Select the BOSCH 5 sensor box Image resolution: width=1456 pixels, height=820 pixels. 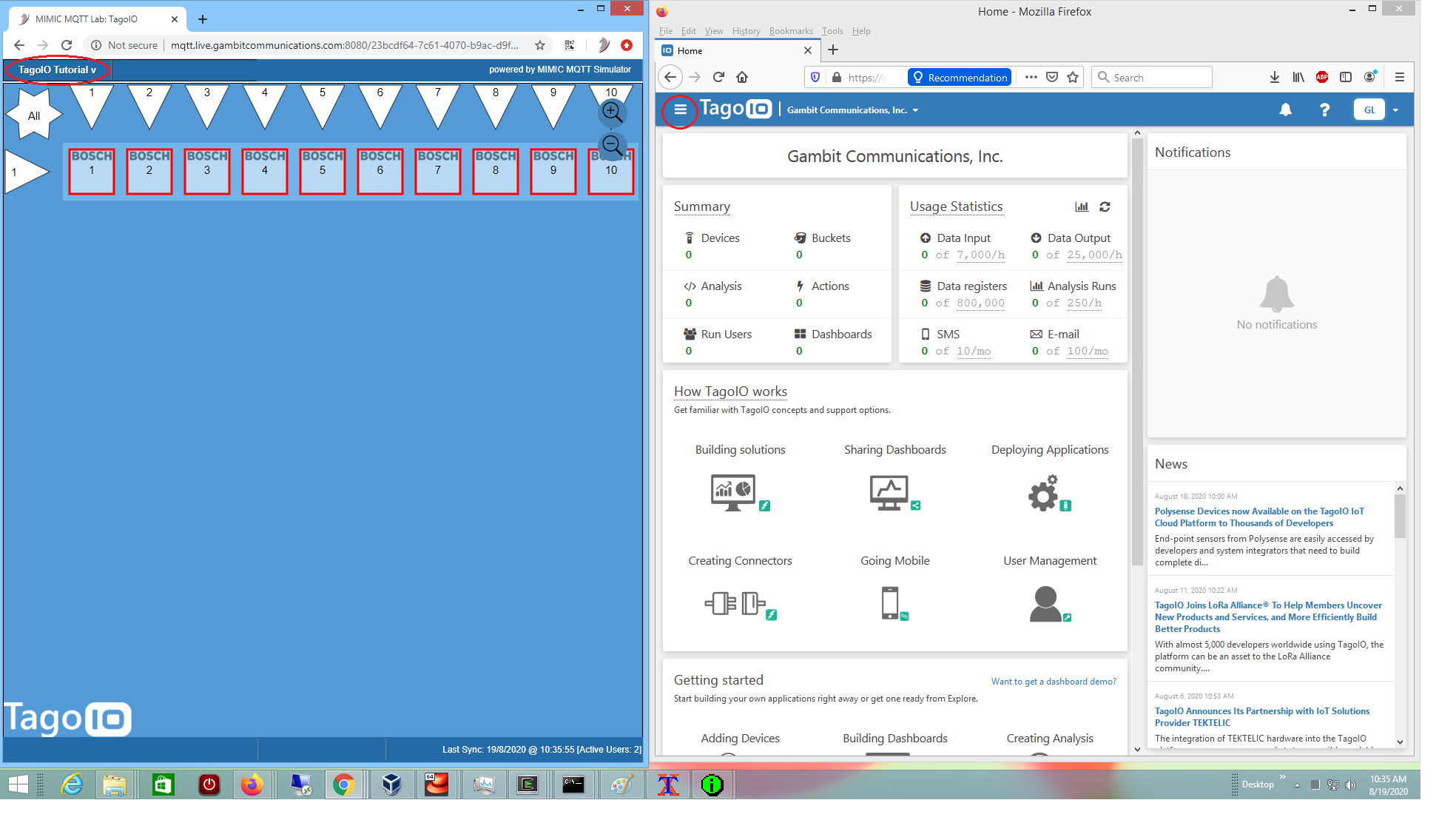pos(323,172)
